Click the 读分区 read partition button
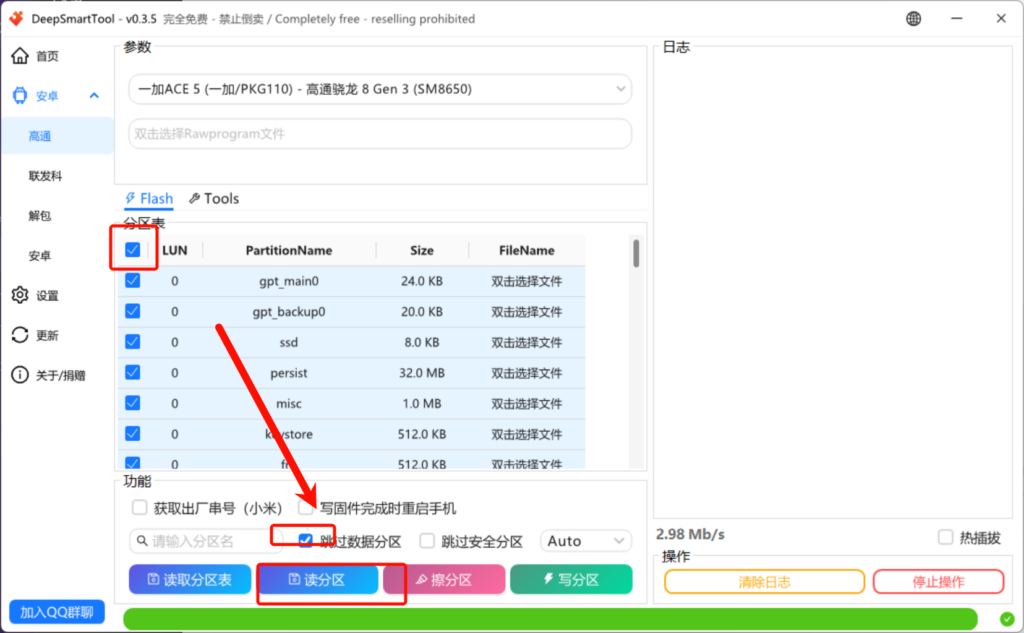Image resolution: width=1024 pixels, height=633 pixels. tap(317, 580)
